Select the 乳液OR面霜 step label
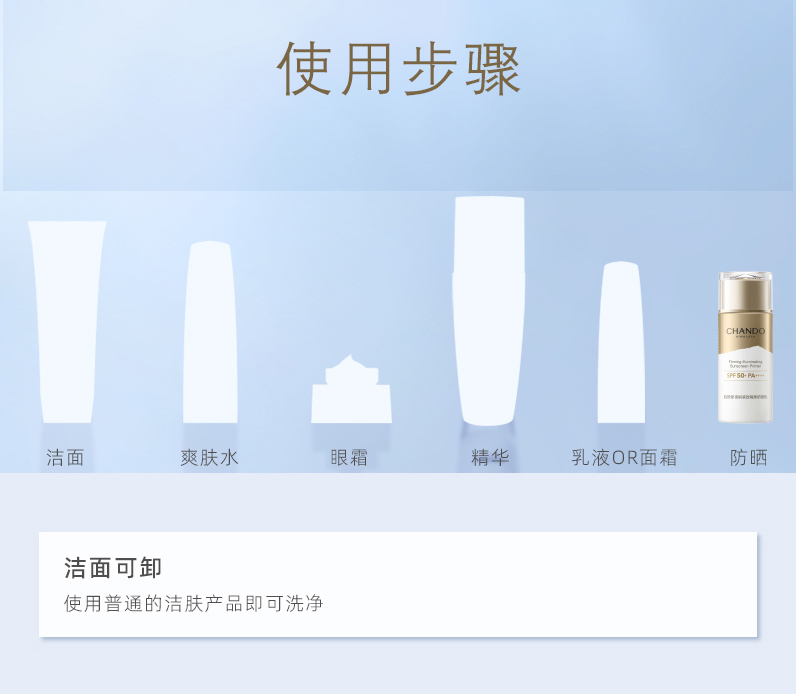The image size is (796, 694). click(x=624, y=457)
